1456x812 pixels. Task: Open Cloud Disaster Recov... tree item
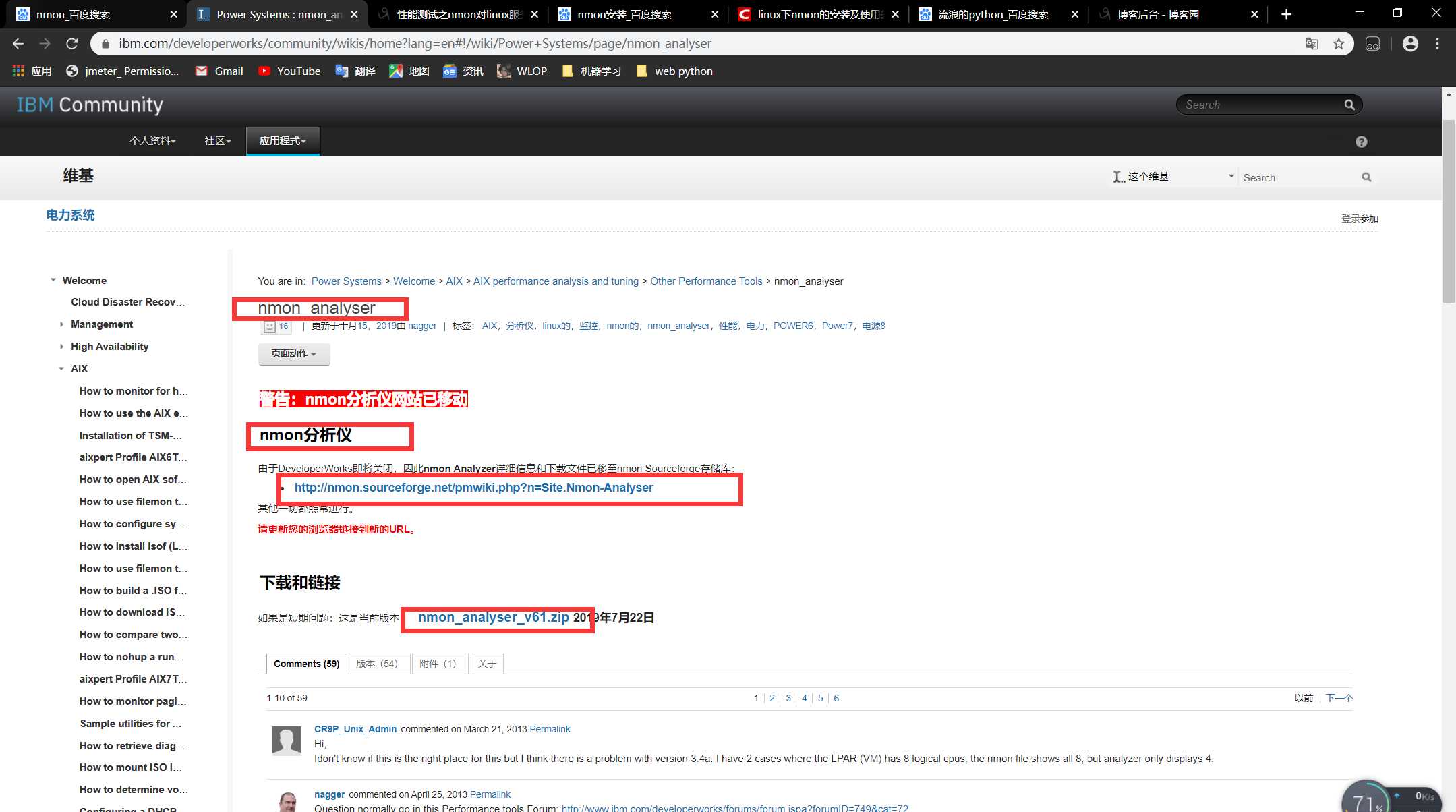[x=127, y=302]
